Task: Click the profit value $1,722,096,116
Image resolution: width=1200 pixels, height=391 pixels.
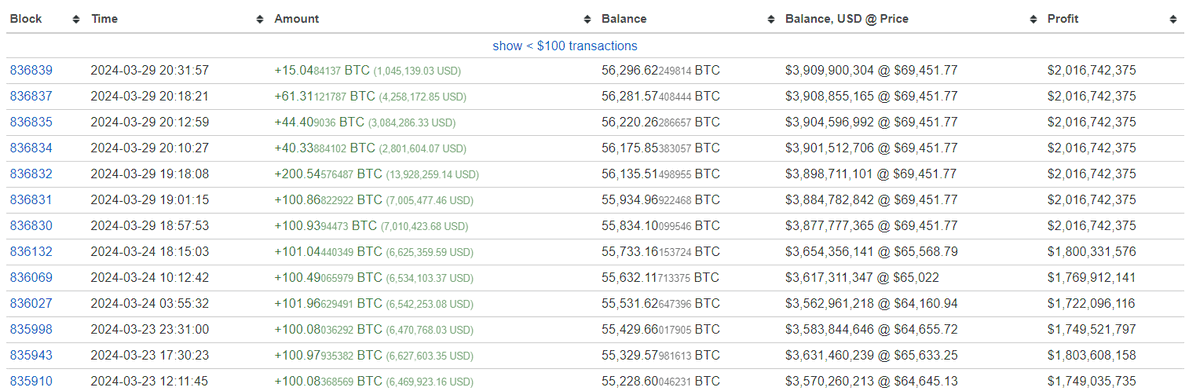Action: pyautogui.click(x=1092, y=304)
